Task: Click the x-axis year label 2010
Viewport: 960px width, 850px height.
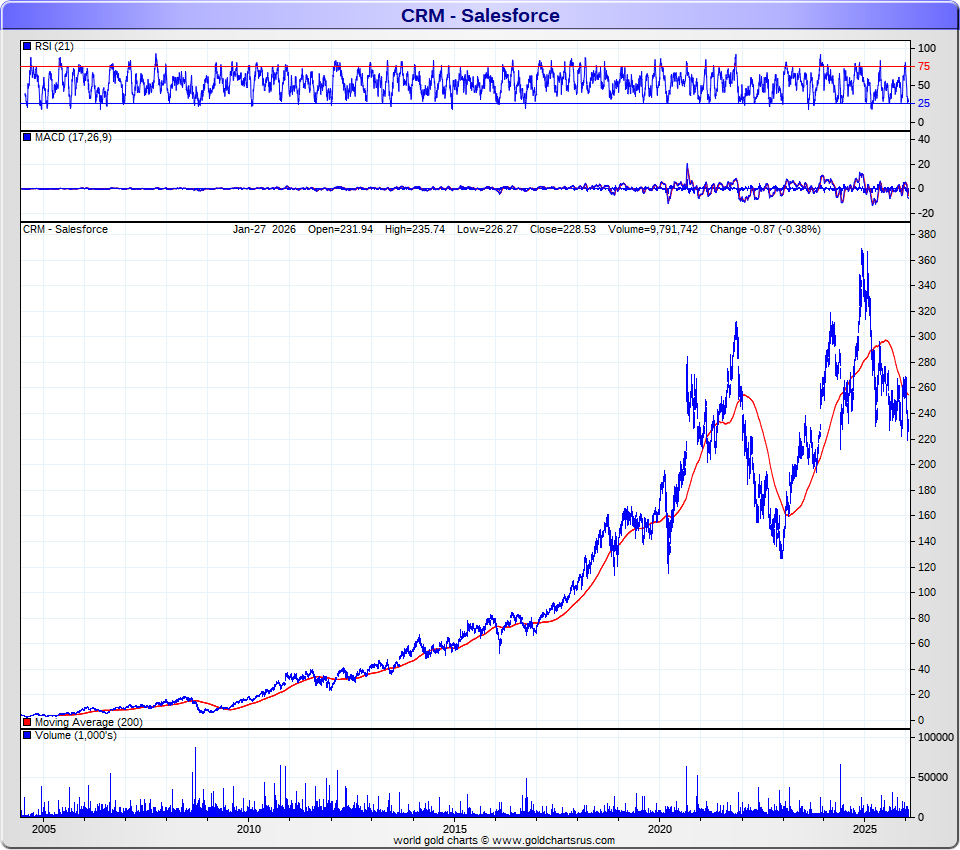Action: [249, 829]
